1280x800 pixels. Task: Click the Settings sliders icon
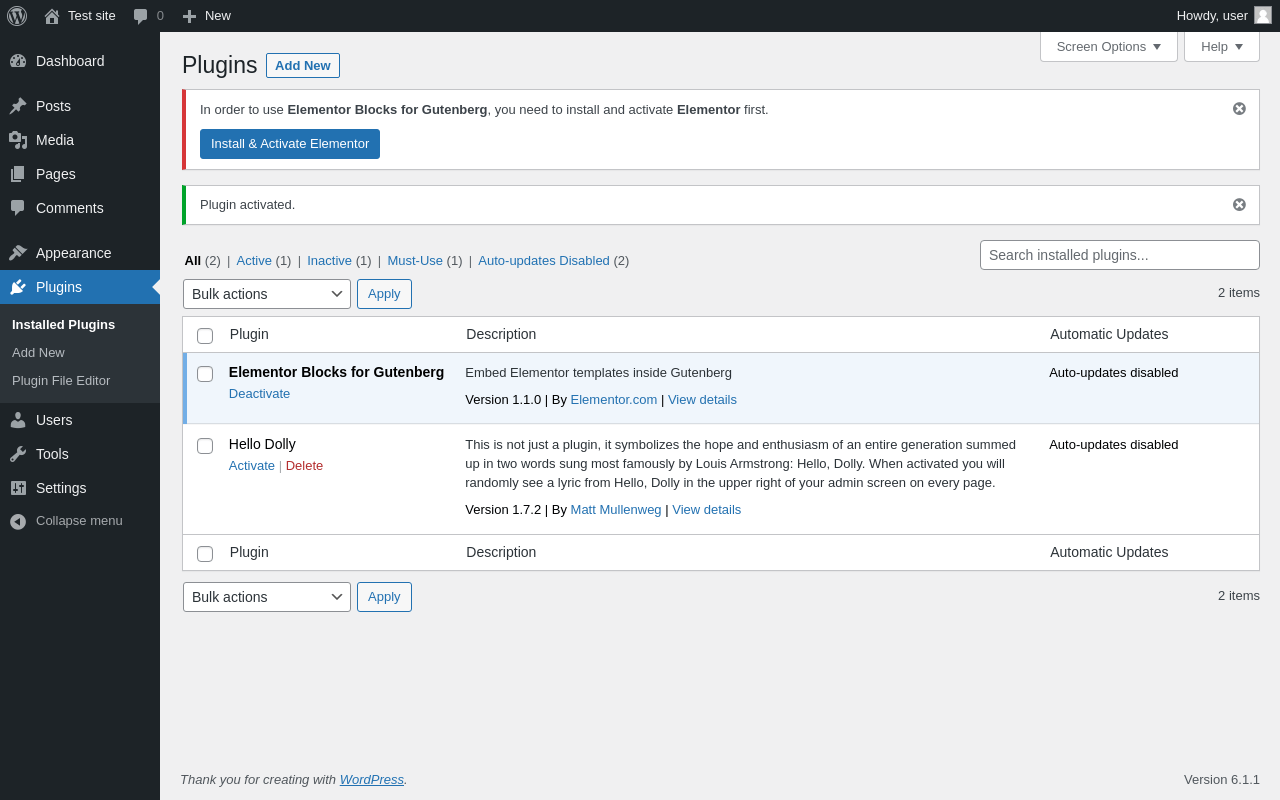pyautogui.click(x=18, y=488)
